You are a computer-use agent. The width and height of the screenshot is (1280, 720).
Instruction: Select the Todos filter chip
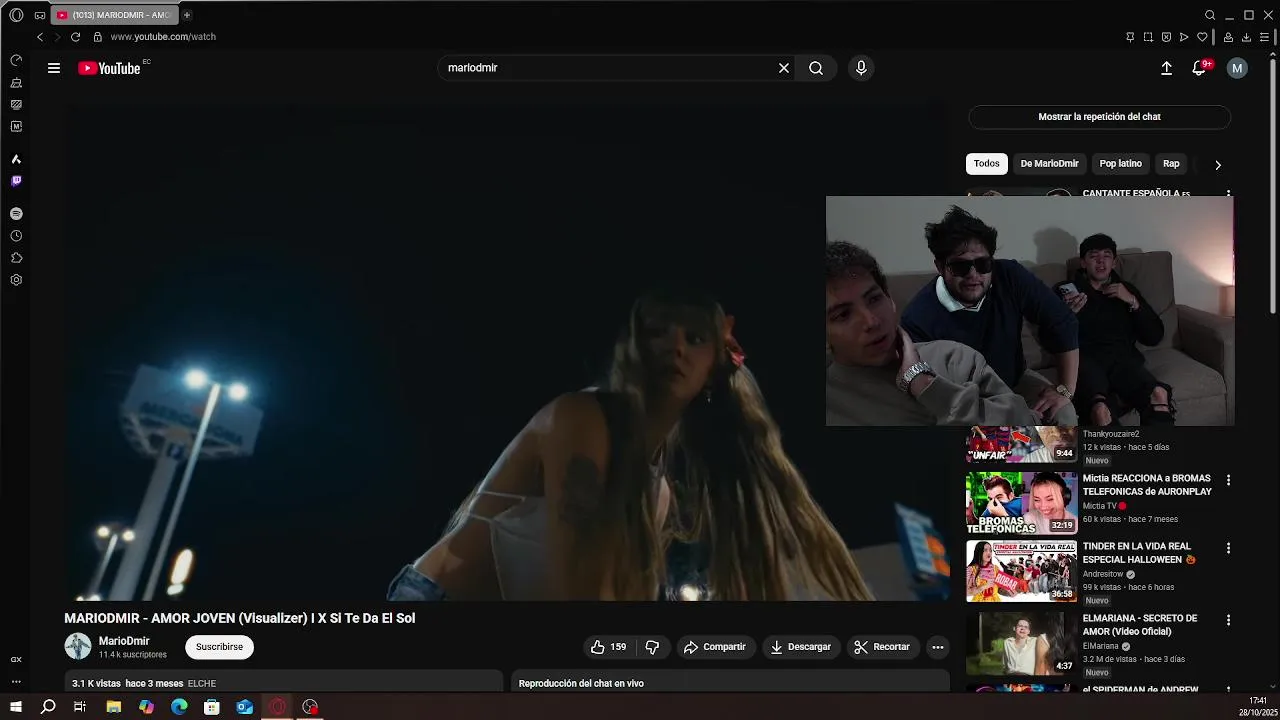986,164
